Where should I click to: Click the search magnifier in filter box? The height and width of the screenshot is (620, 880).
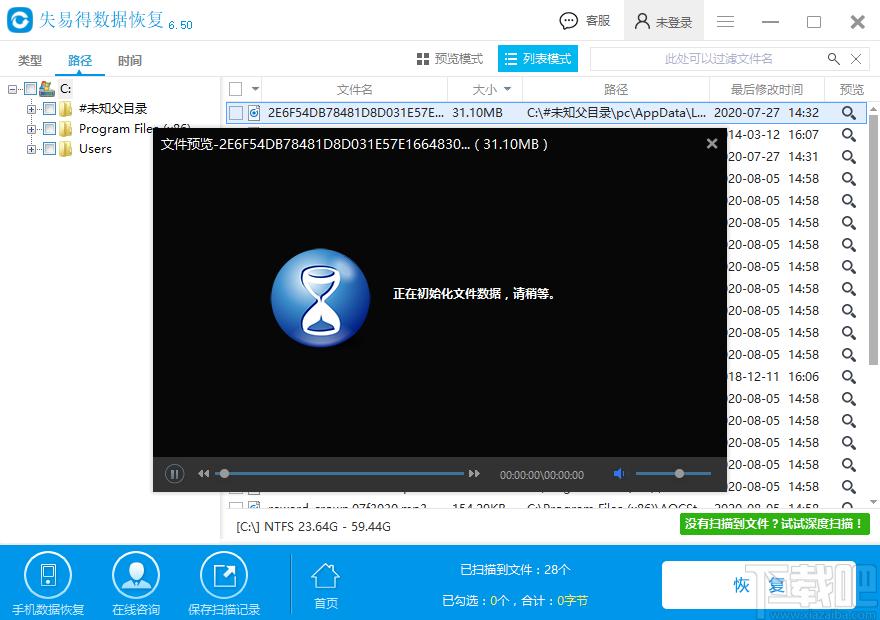pyautogui.click(x=833, y=59)
